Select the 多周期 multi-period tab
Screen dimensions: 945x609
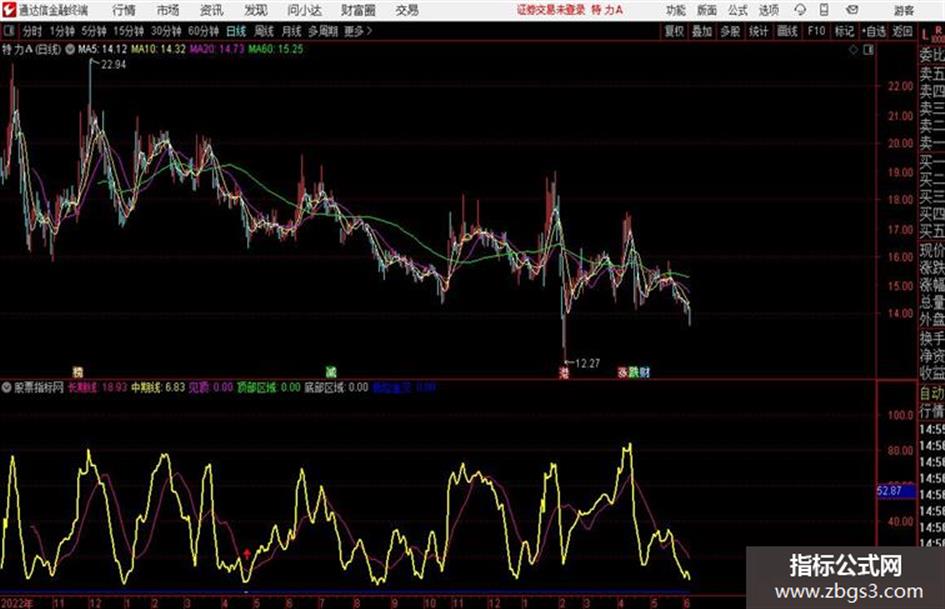(x=323, y=31)
